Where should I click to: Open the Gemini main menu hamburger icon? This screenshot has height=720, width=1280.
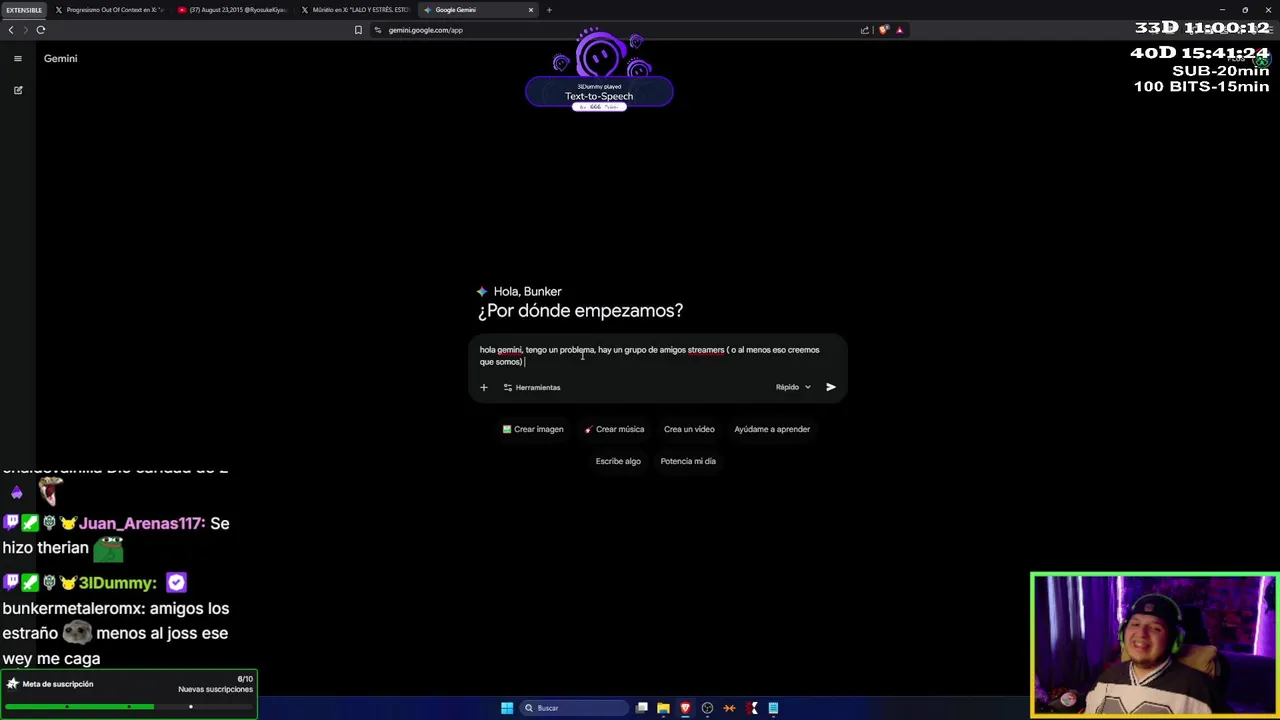click(17, 58)
